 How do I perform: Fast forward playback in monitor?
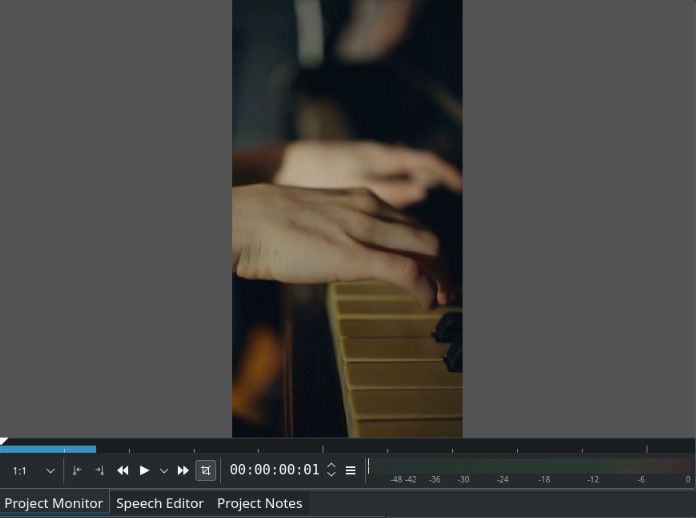coord(183,471)
